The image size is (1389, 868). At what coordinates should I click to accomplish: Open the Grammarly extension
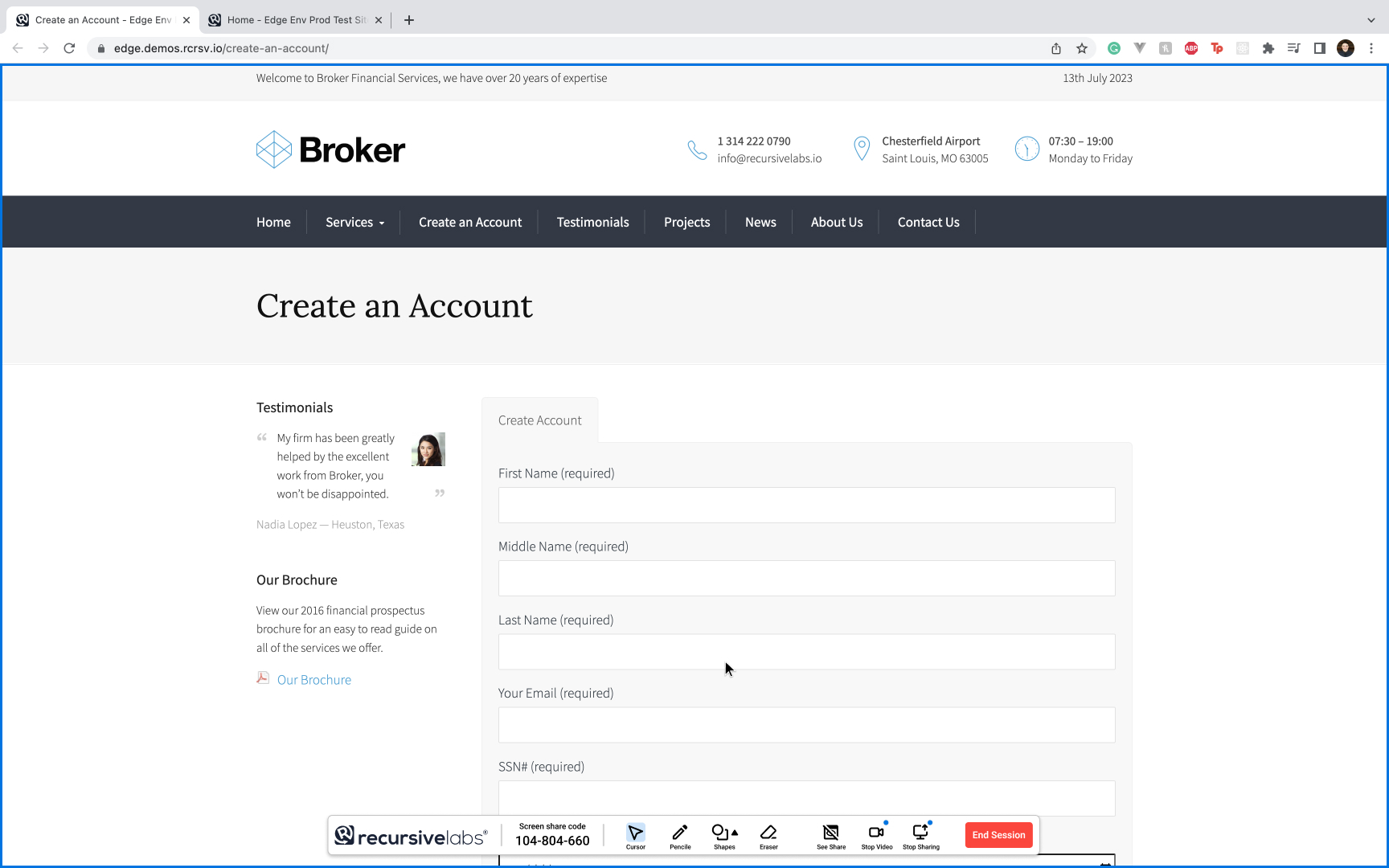1114,48
